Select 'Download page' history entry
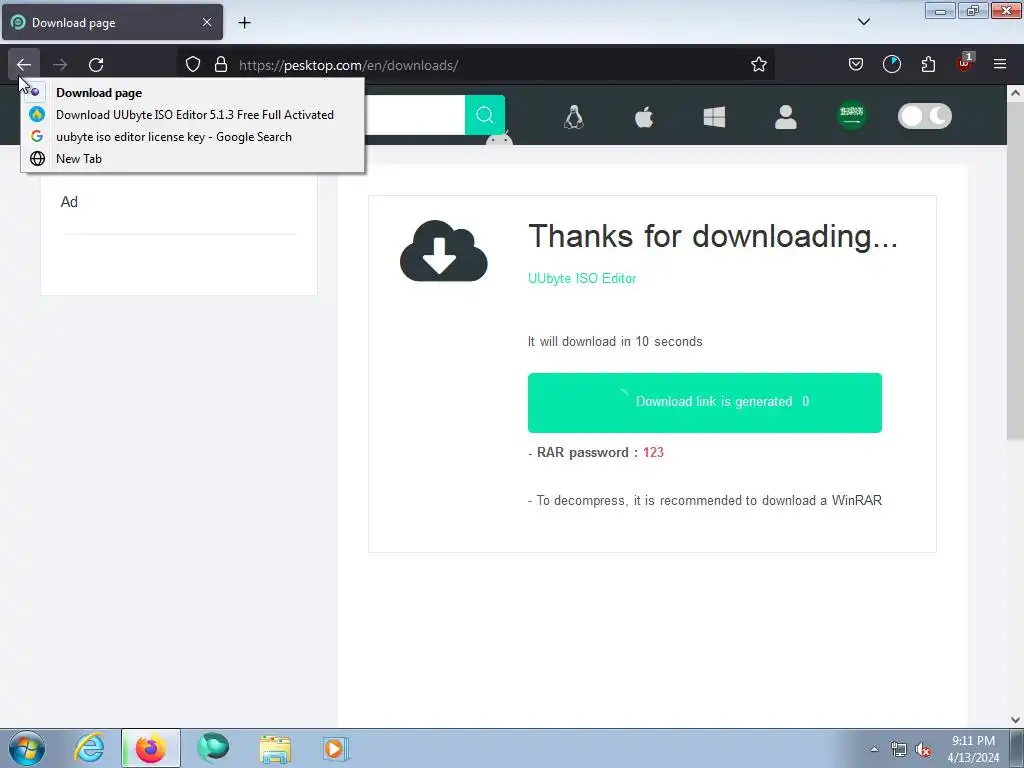 coord(193,93)
